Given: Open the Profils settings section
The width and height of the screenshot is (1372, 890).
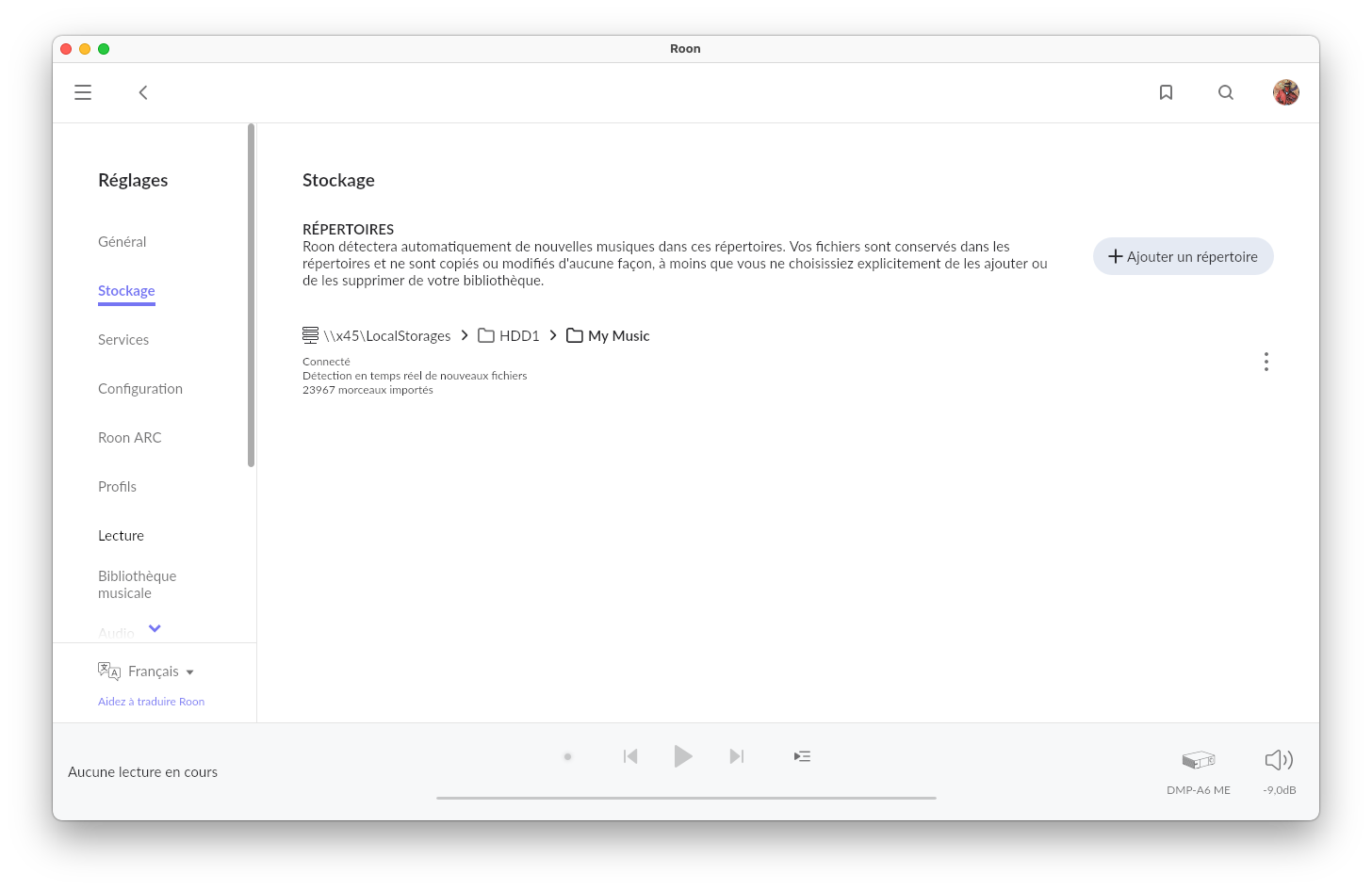Looking at the screenshot, I should pyautogui.click(x=117, y=487).
